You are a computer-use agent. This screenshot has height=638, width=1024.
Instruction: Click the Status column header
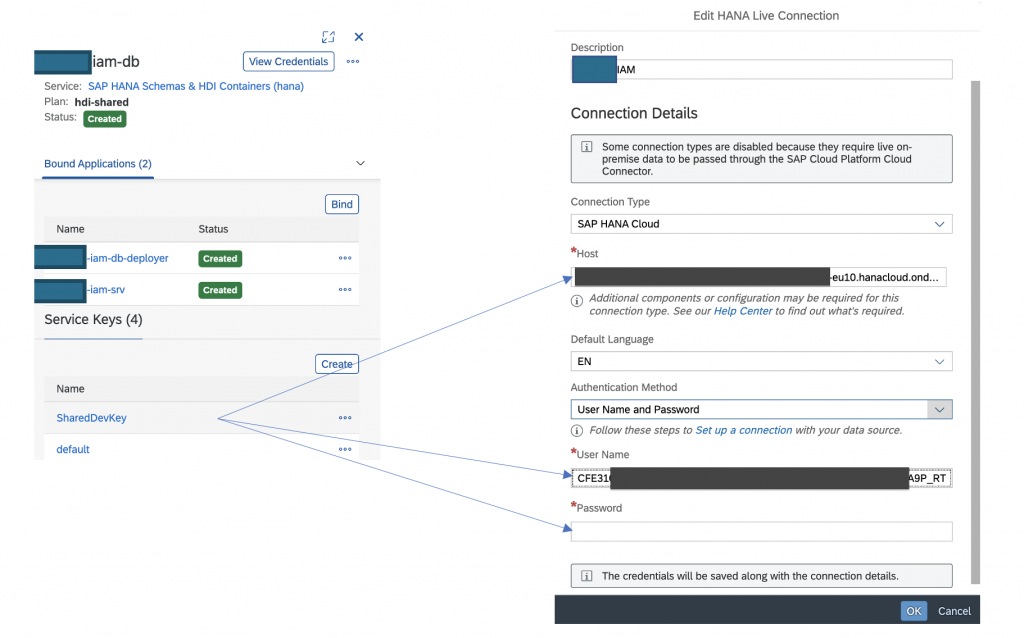click(214, 229)
